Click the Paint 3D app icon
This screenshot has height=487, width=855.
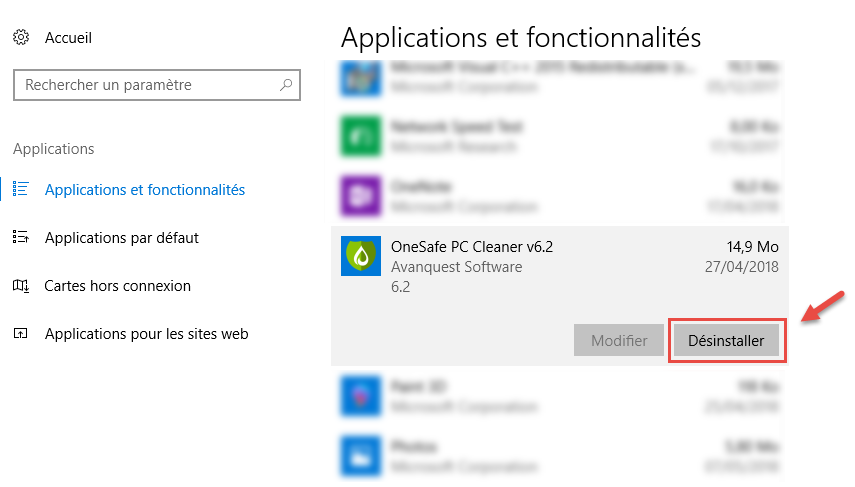tap(360, 395)
